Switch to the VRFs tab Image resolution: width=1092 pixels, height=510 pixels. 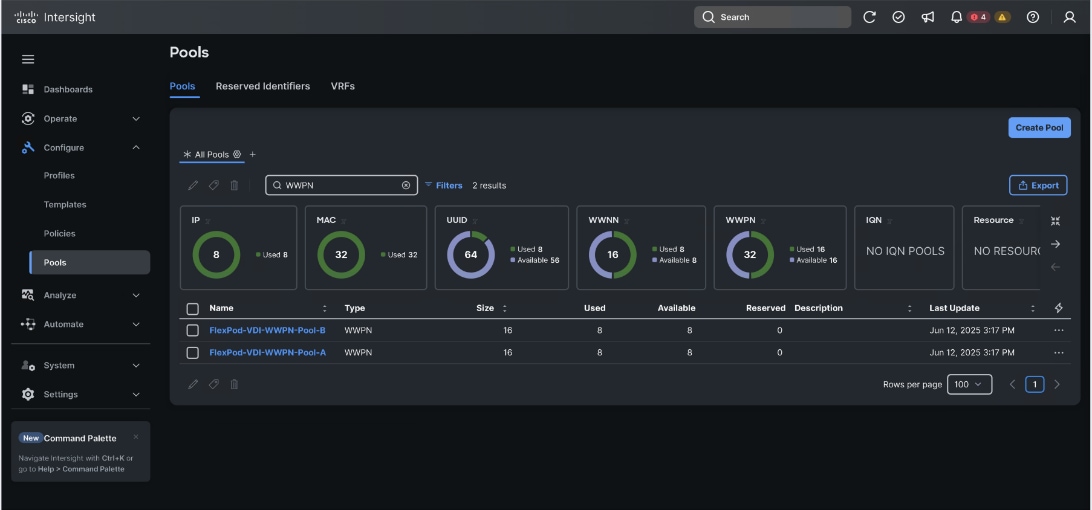[x=343, y=86]
